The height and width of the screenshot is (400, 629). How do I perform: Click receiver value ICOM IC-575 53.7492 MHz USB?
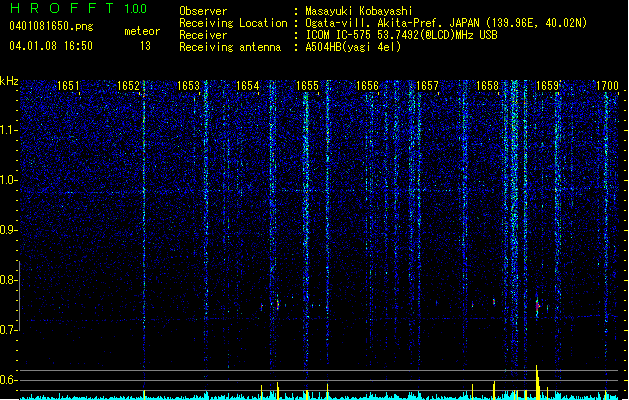pyautogui.click(x=401, y=35)
